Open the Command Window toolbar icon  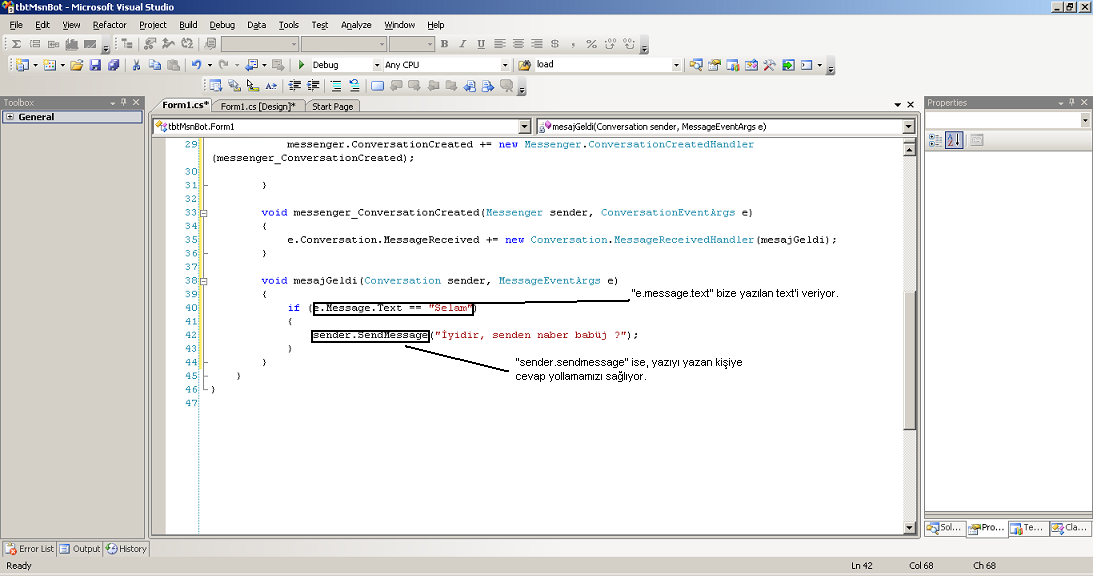click(807, 65)
